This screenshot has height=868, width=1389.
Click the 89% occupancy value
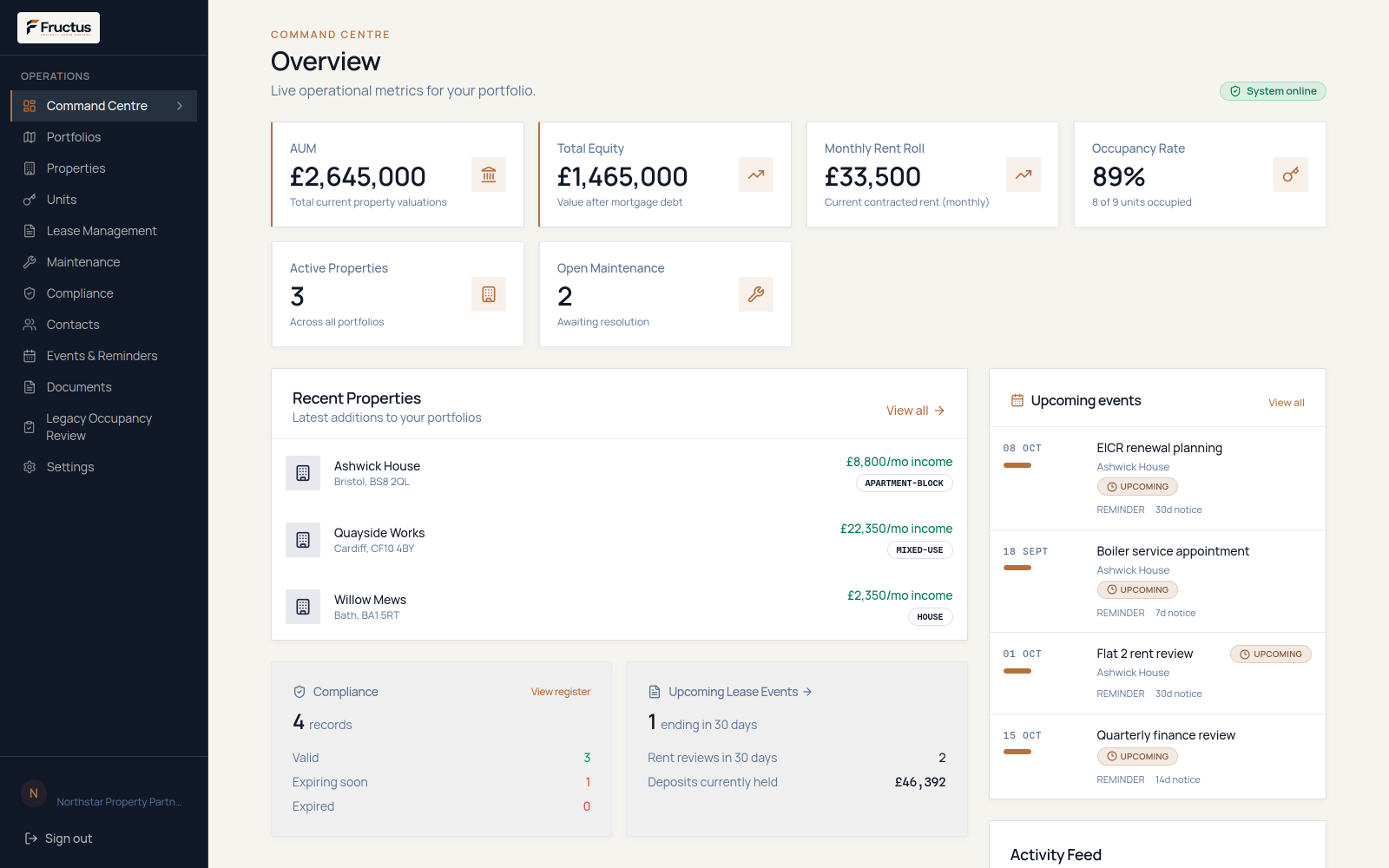coord(1118,177)
